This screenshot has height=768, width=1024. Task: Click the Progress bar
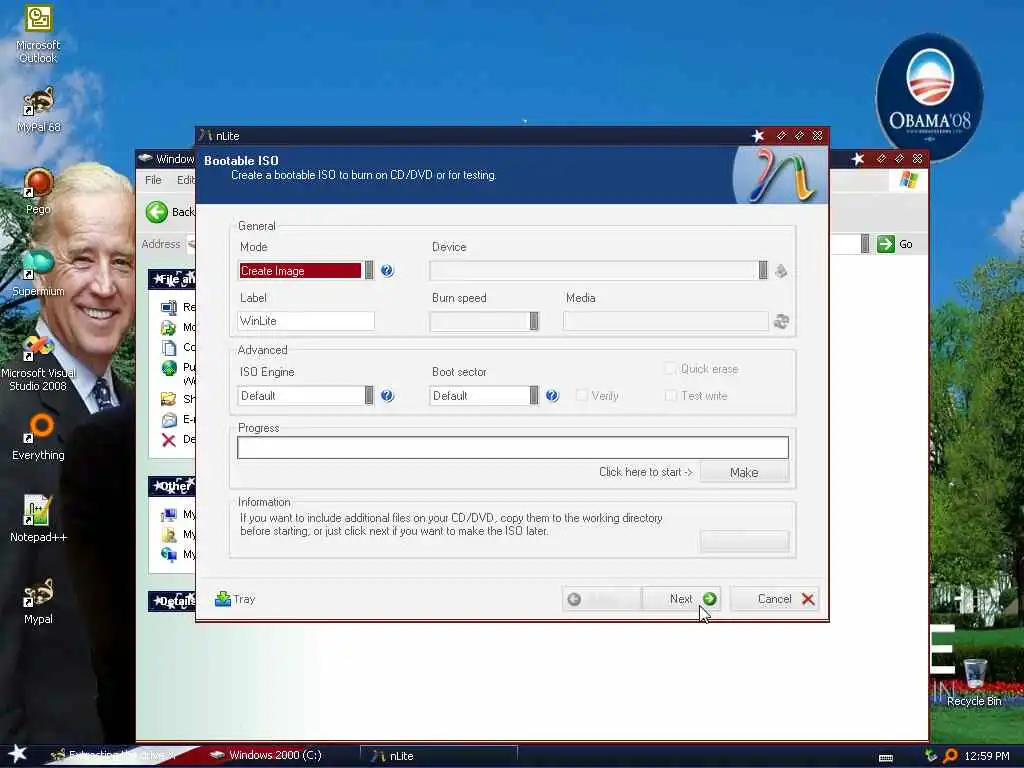click(x=513, y=447)
